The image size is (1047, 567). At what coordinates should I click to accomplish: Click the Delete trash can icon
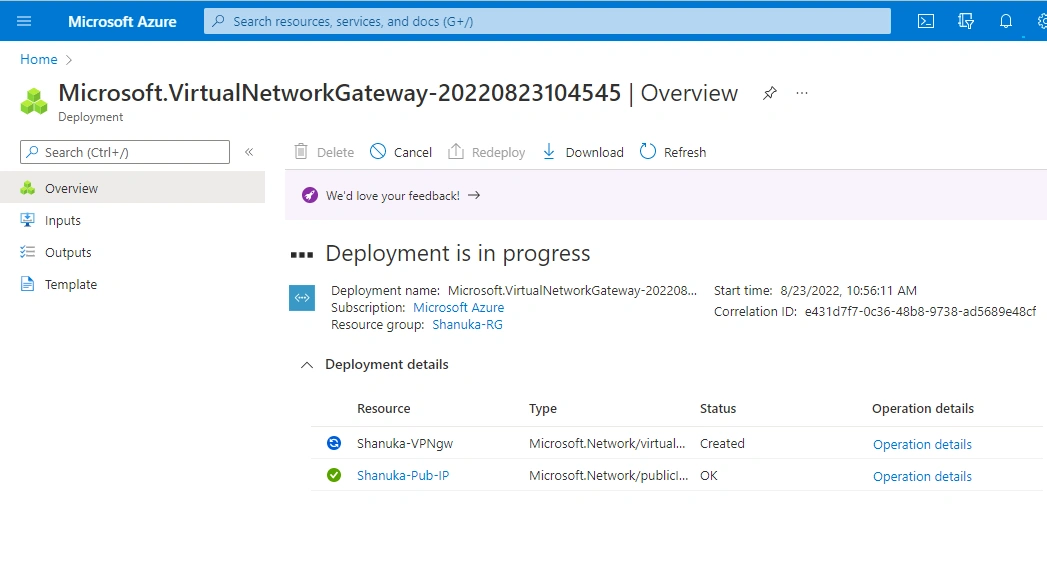301,152
